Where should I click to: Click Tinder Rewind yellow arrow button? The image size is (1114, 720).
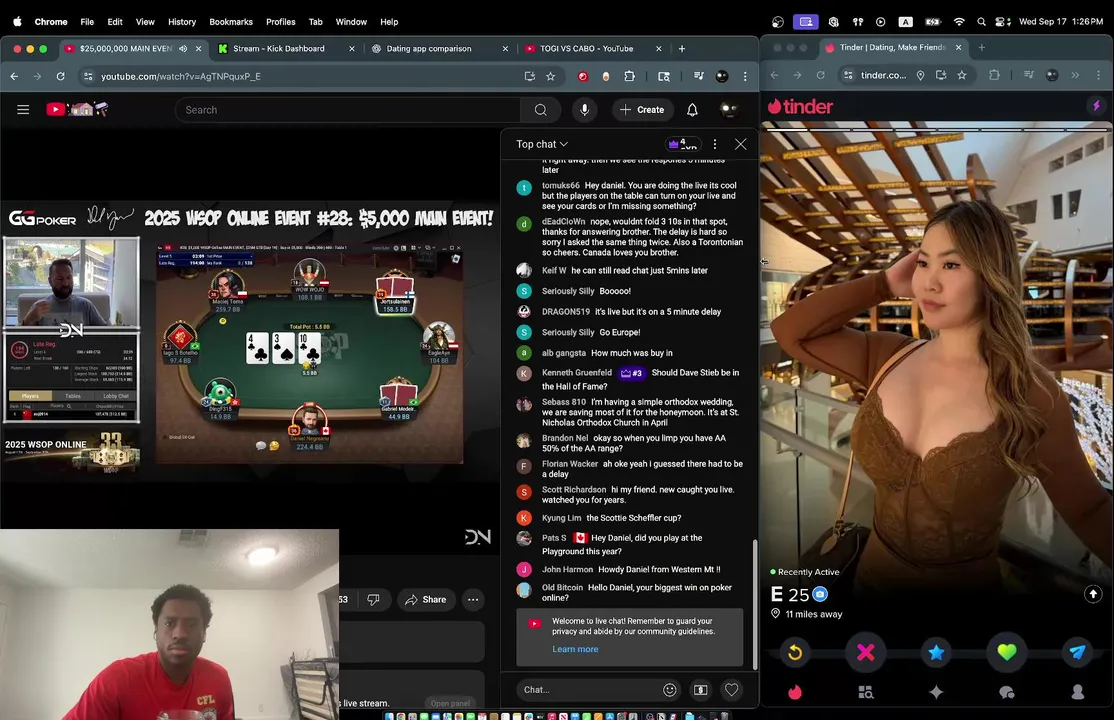tap(795, 652)
